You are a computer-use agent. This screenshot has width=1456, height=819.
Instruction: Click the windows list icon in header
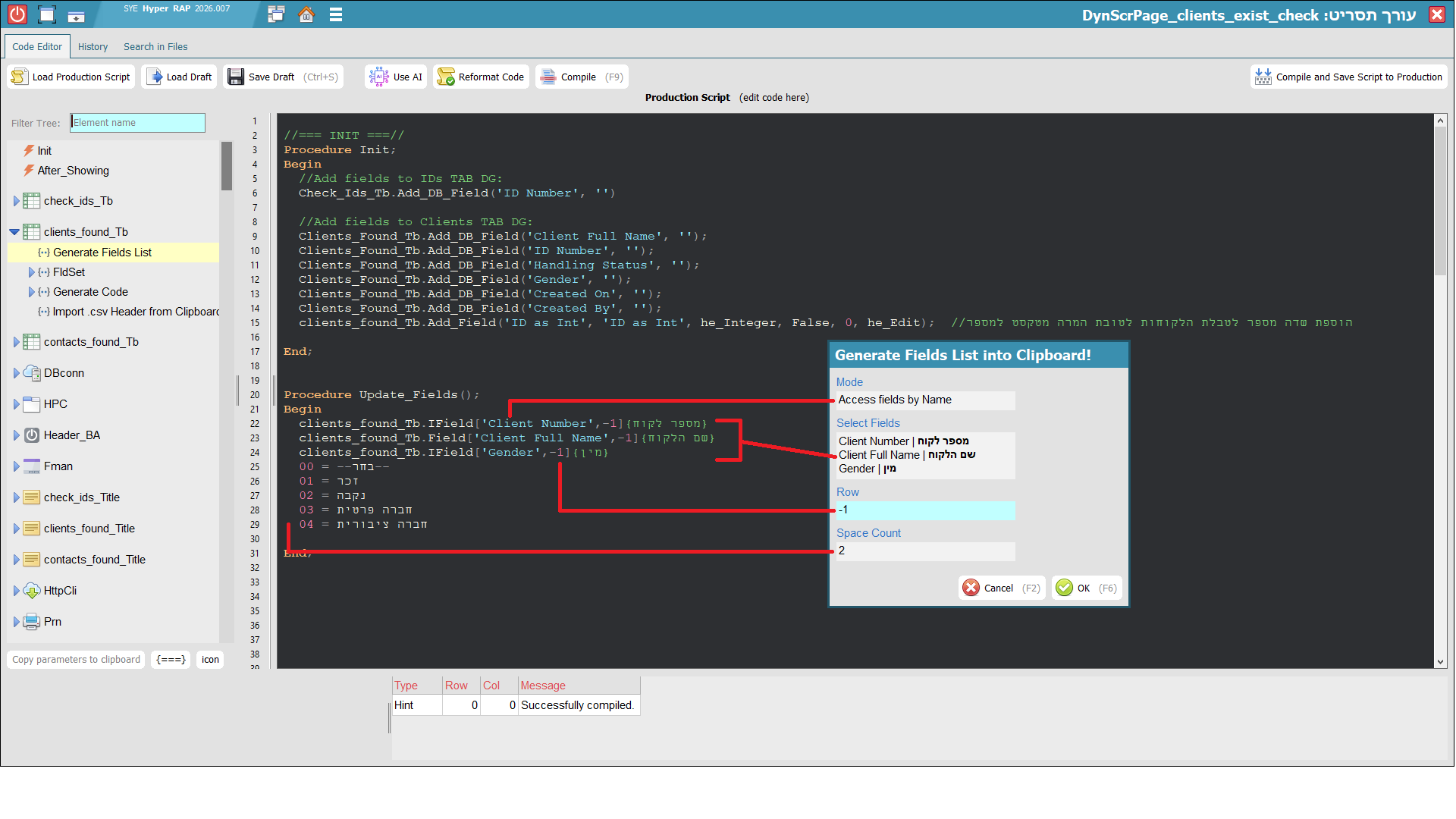click(x=276, y=14)
